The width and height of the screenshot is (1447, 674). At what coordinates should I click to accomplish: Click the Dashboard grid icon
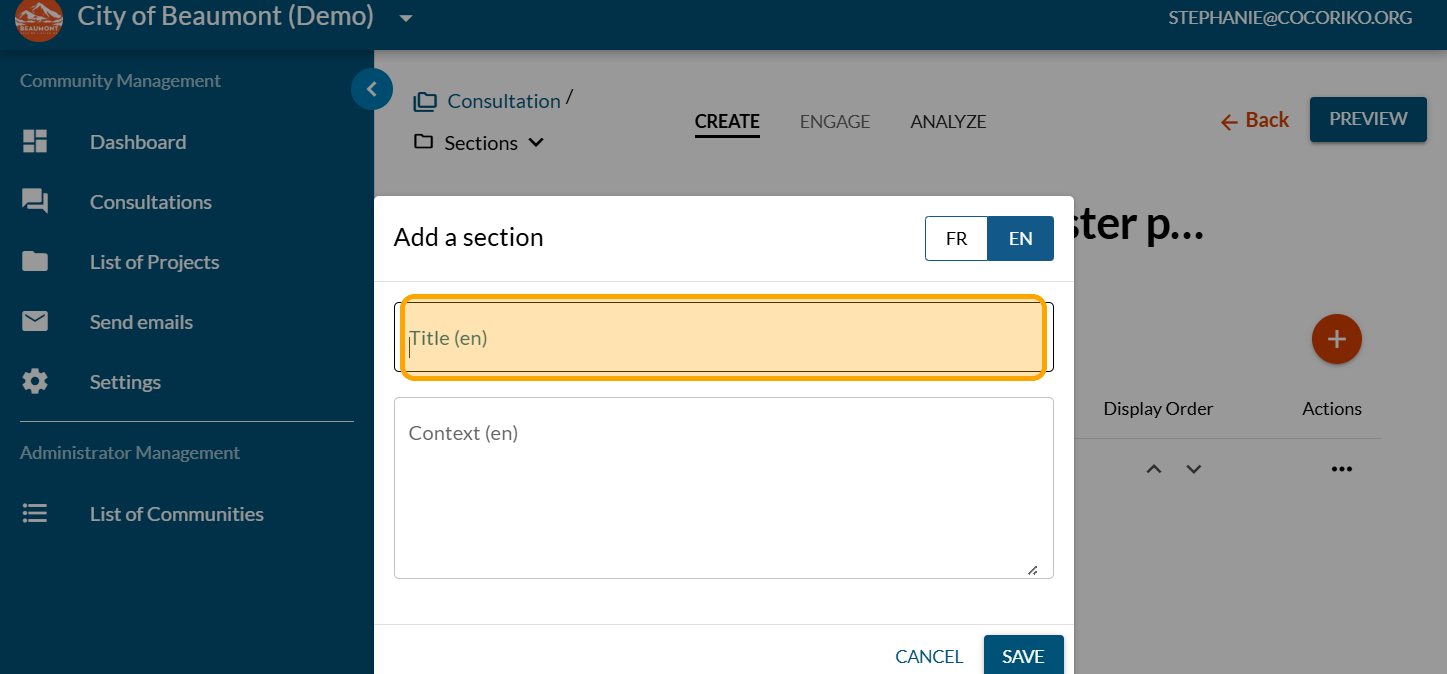(x=35, y=142)
